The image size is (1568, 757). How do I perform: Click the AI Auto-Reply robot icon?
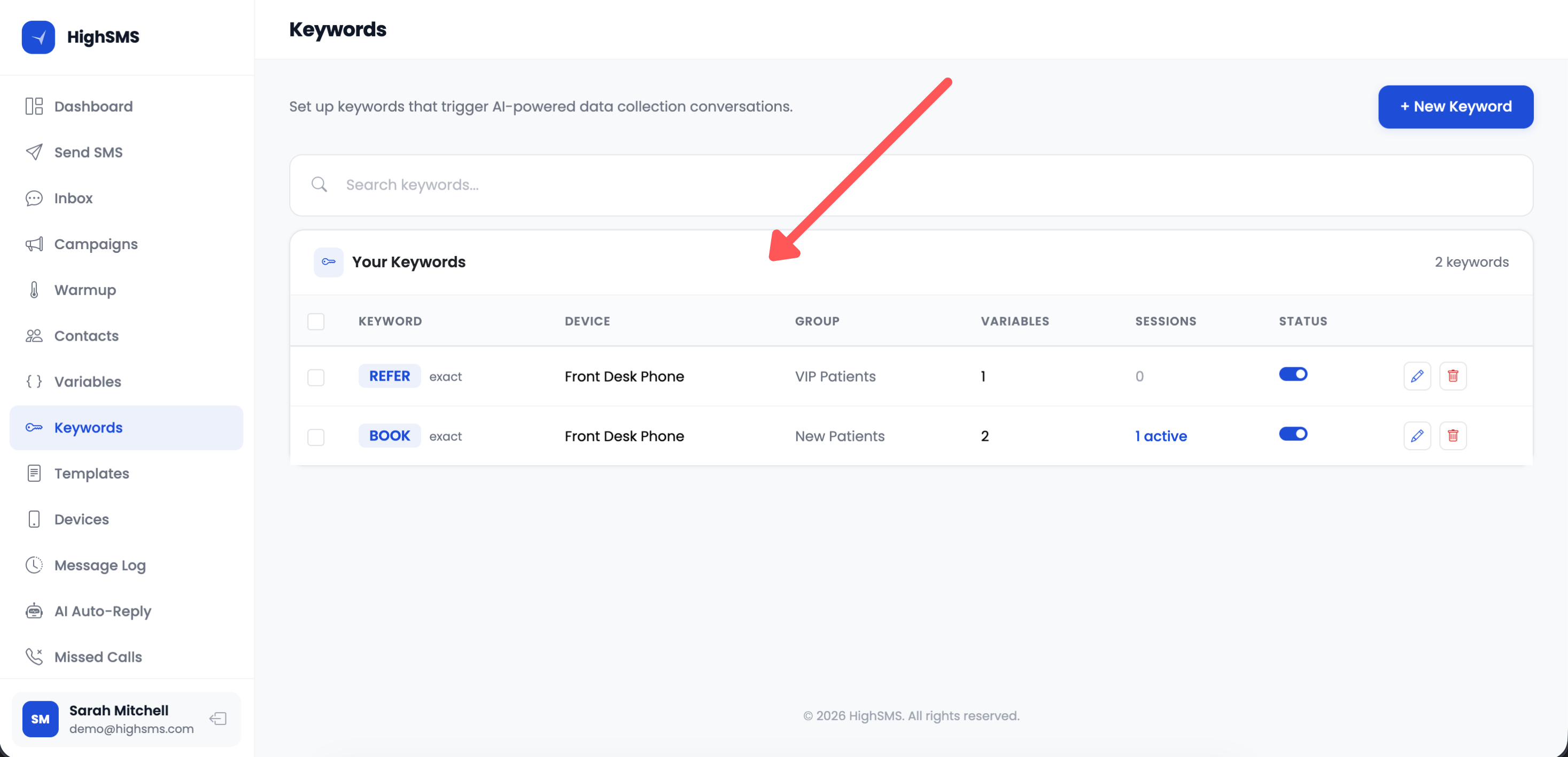point(35,611)
